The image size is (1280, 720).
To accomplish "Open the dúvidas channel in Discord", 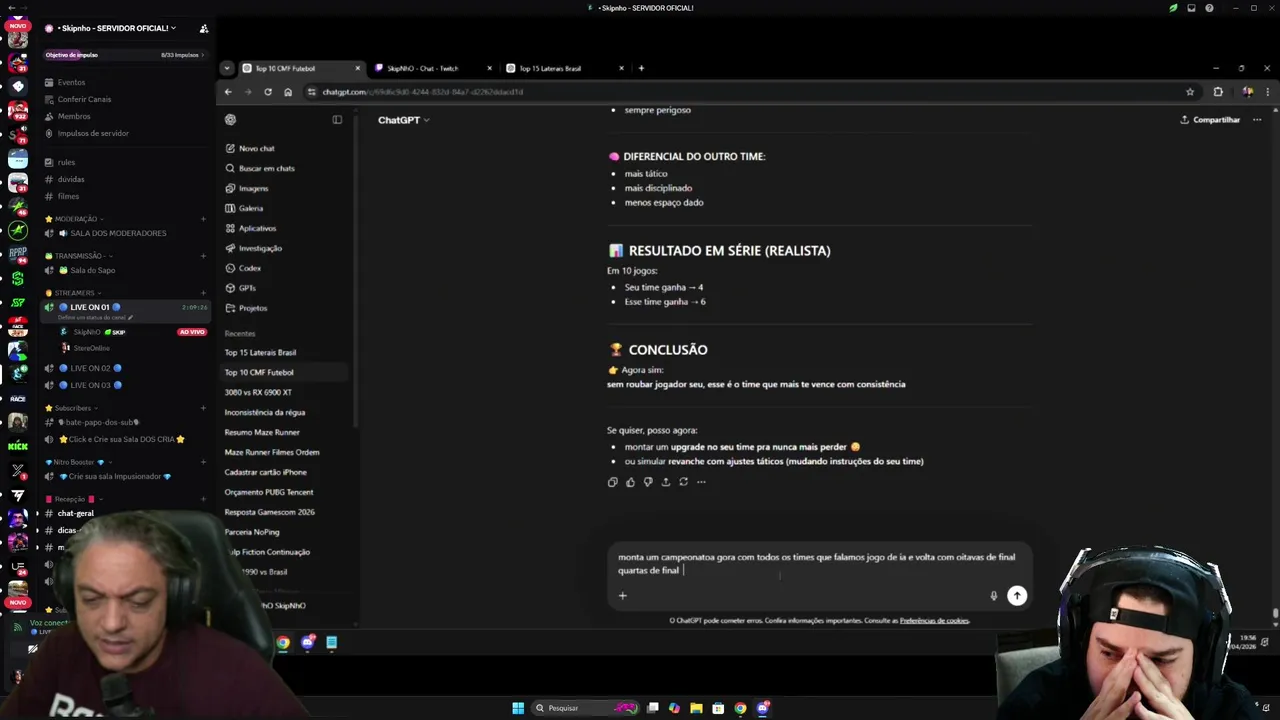I will pyautogui.click(x=71, y=179).
